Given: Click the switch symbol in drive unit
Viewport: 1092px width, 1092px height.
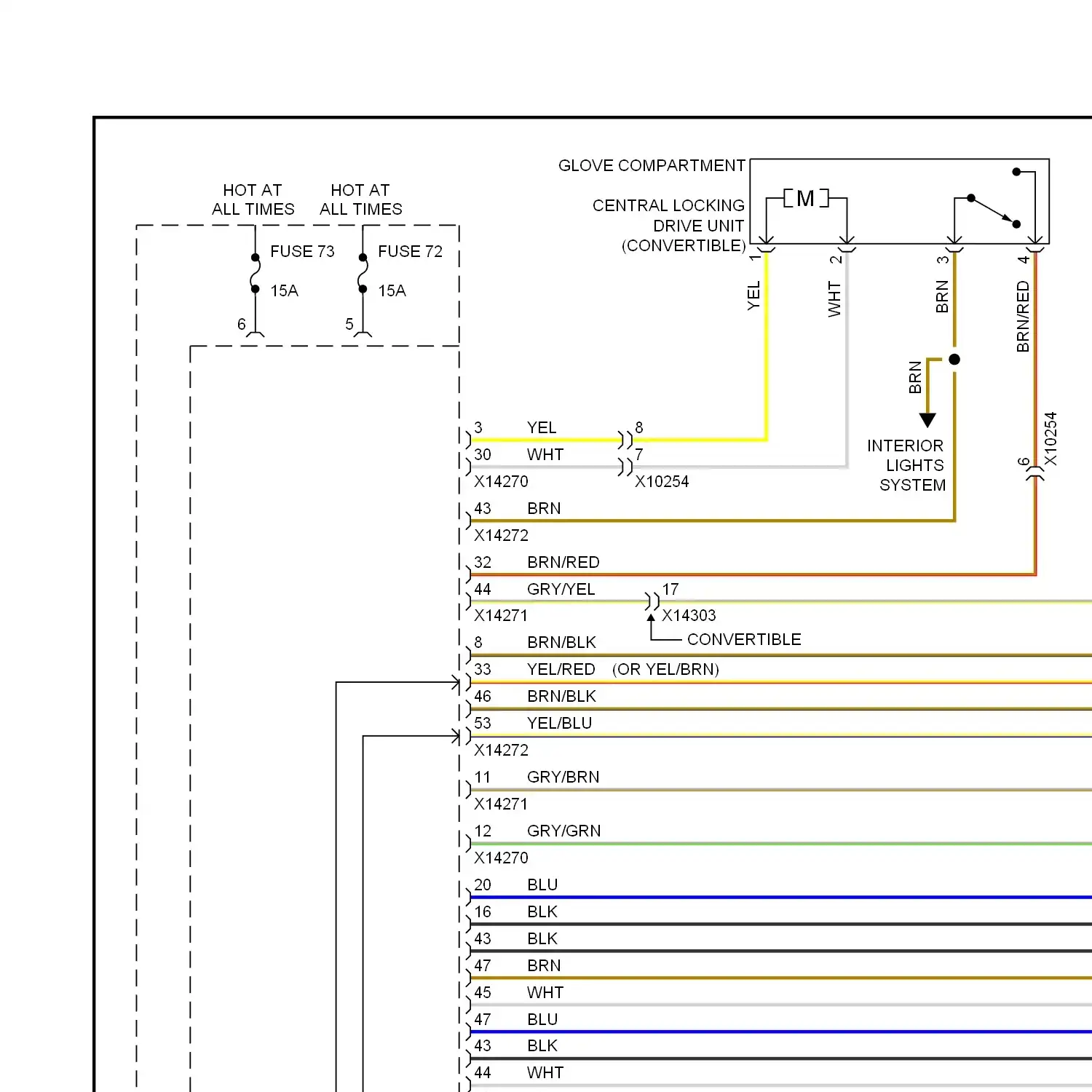Looking at the screenshot, I should (993, 211).
